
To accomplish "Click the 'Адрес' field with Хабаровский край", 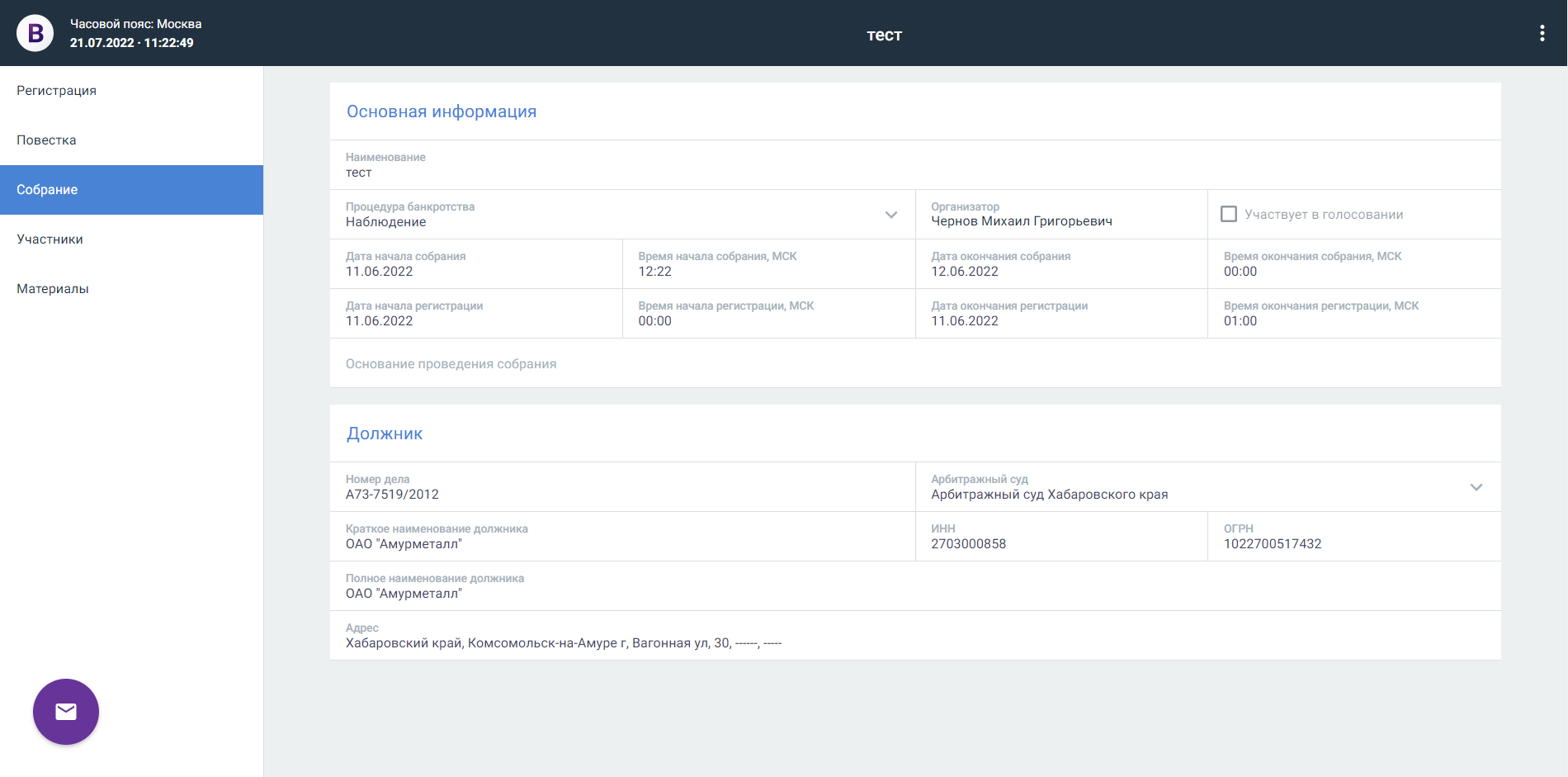I will 915,636.
